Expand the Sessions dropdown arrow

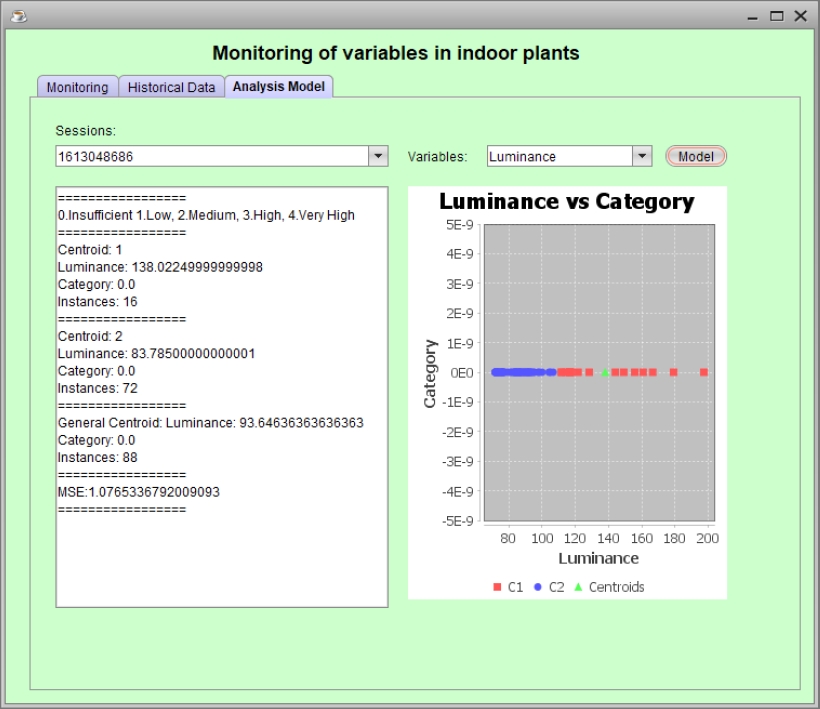[x=378, y=157]
